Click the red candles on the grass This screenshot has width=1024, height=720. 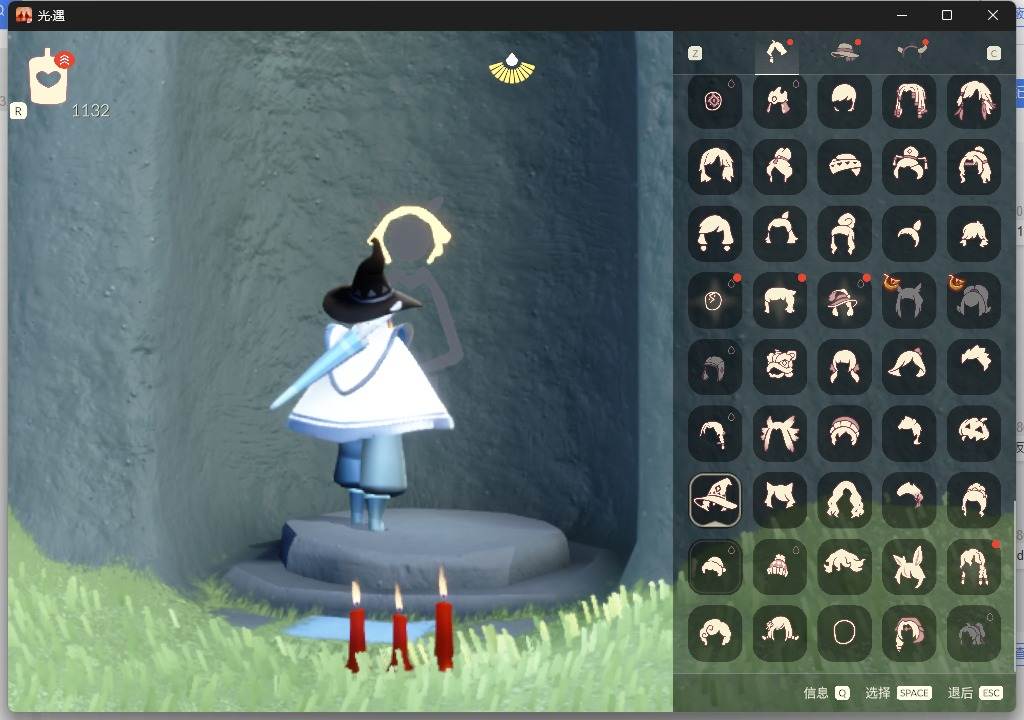(400, 621)
